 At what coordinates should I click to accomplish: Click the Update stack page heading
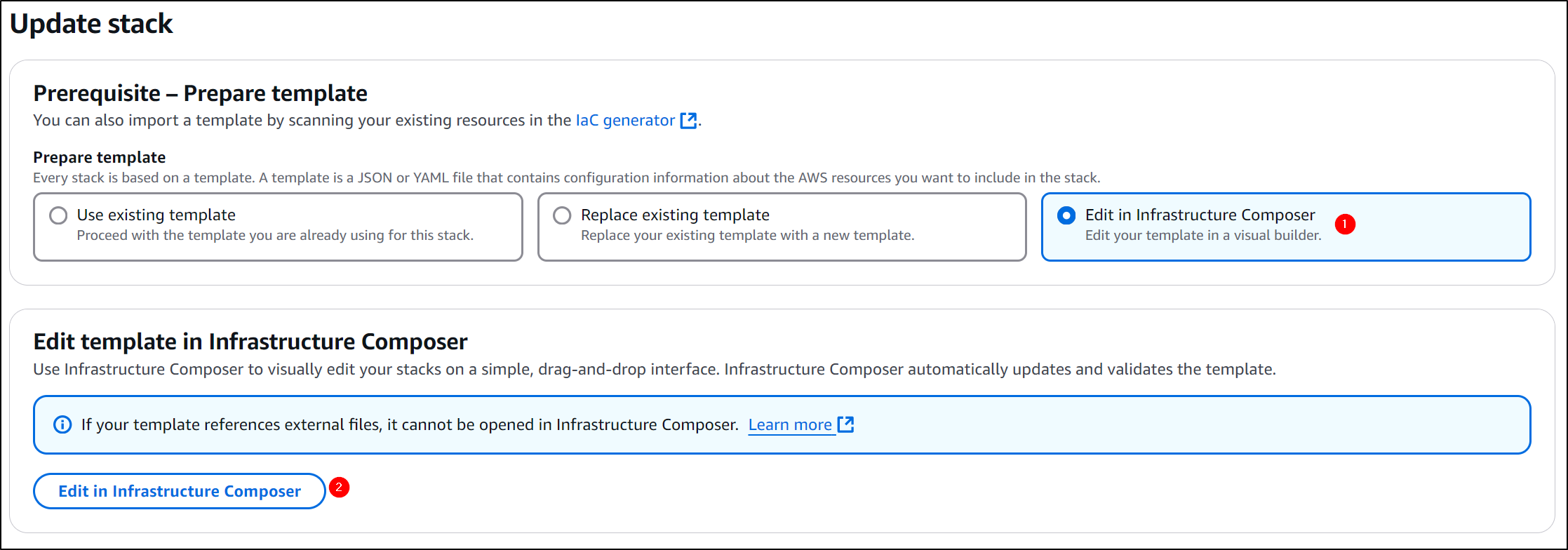[91, 24]
